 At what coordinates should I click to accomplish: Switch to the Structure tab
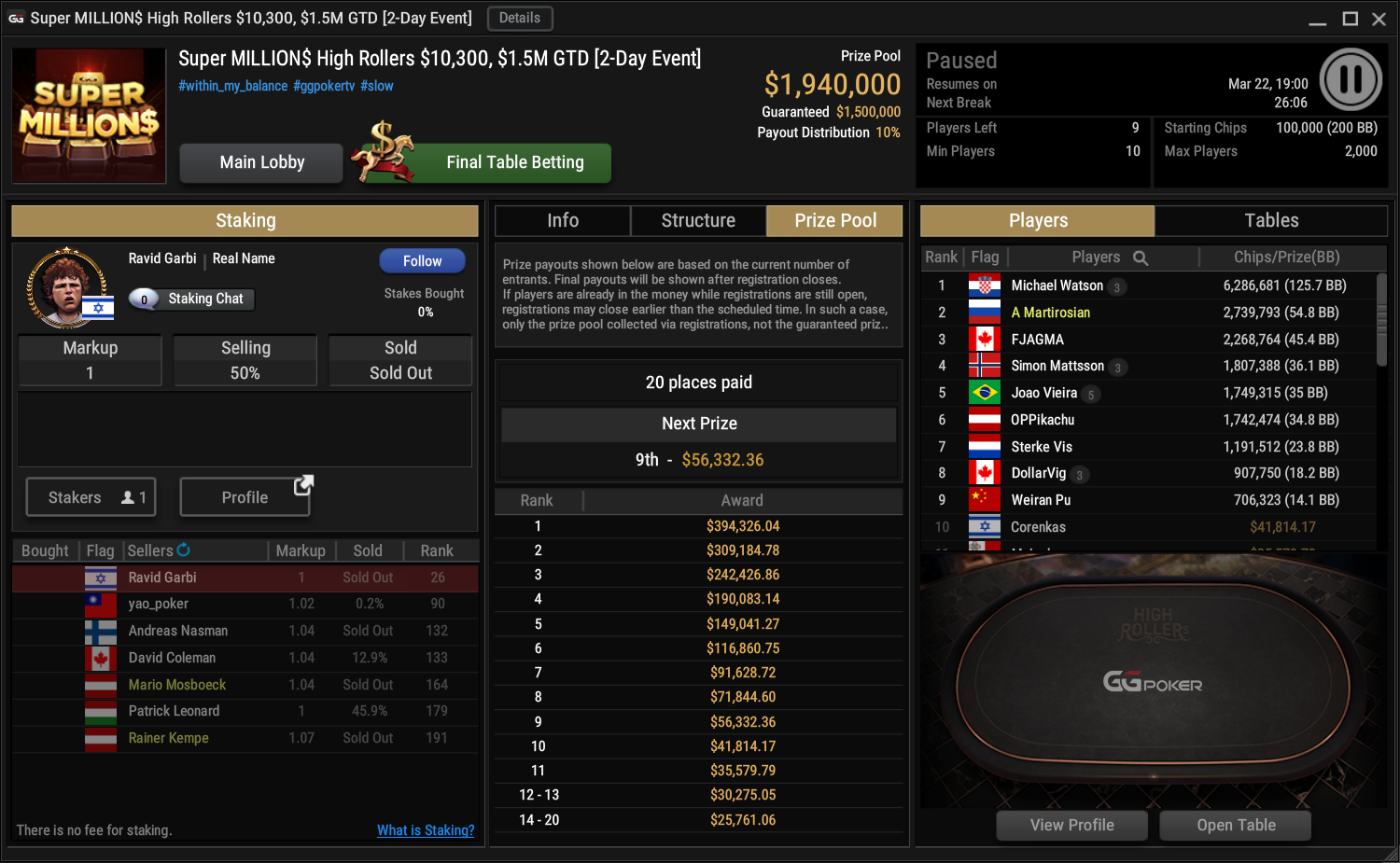(698, 220)
